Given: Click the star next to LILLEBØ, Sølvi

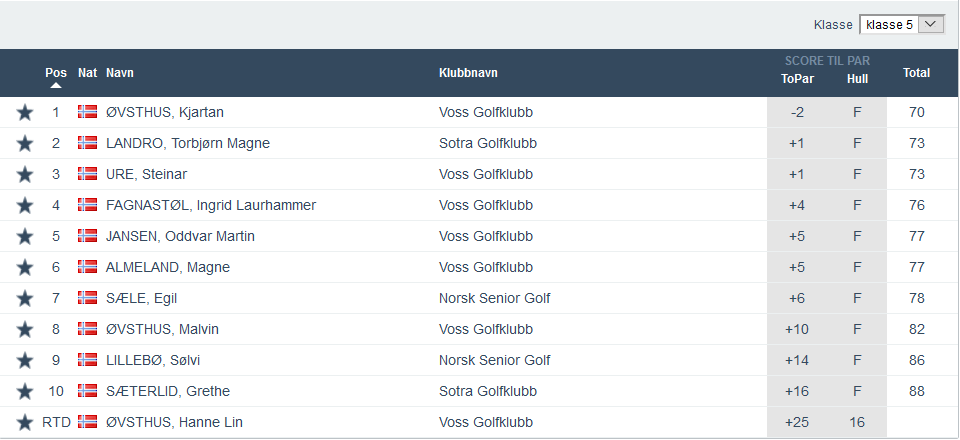Looking at the screenshot, I should tap(25, 360).
